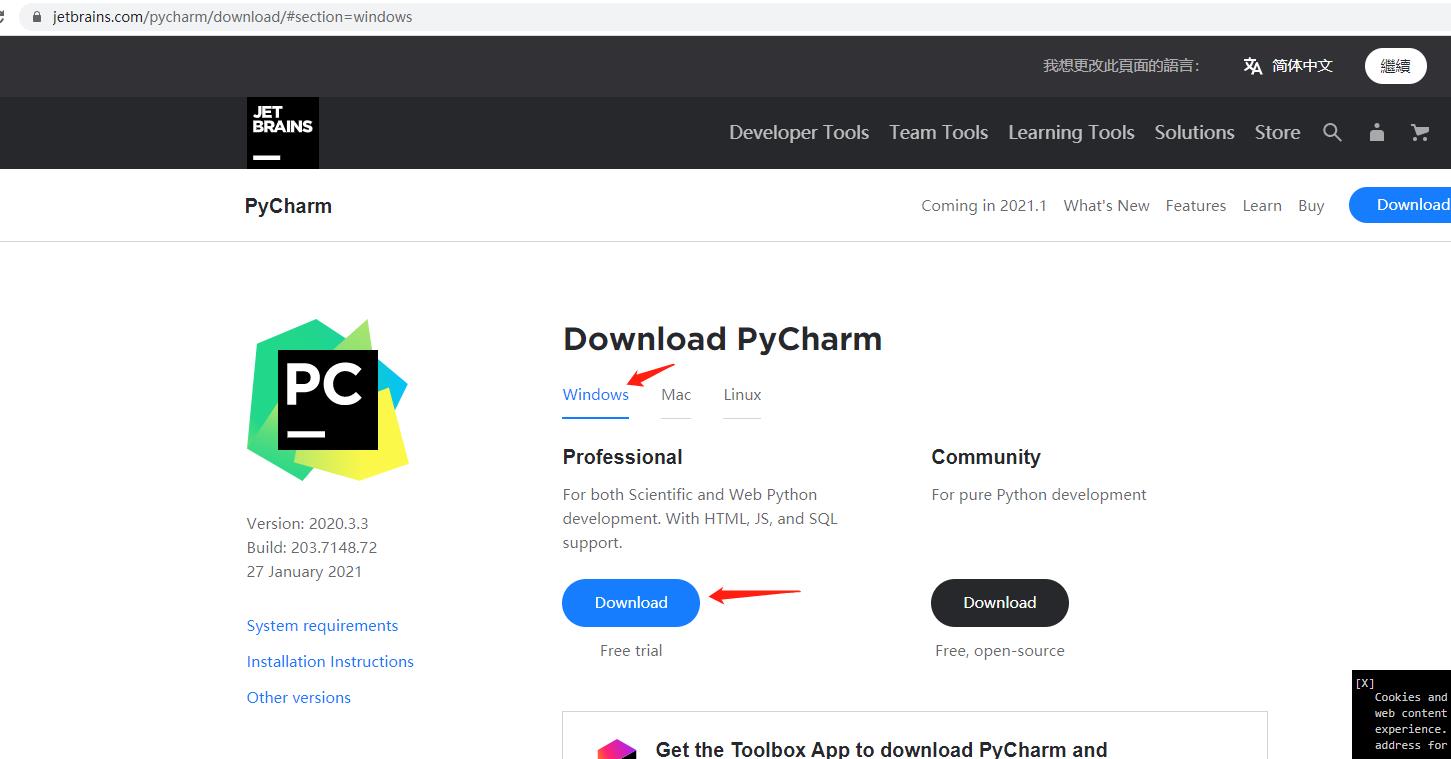Open the Installation Instructions link
The height and width of the screenshot is (759, 1451).
(330, 662)
